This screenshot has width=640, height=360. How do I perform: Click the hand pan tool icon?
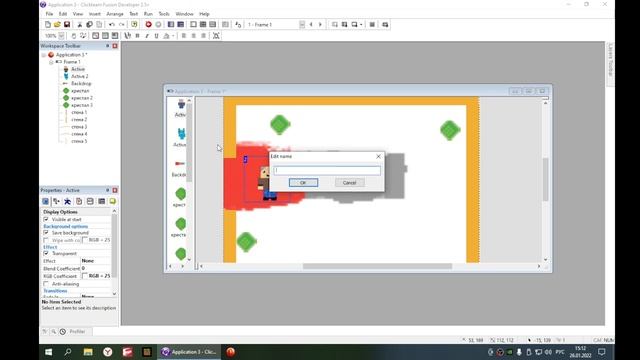[x=73, y=36]
